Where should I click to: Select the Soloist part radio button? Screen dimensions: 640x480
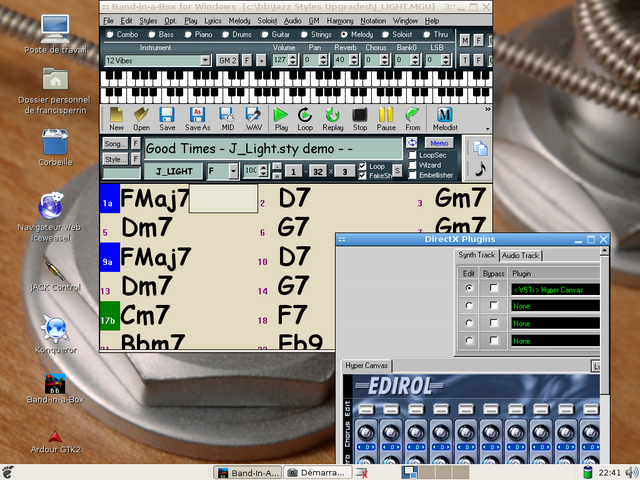[x=385, y=35]
